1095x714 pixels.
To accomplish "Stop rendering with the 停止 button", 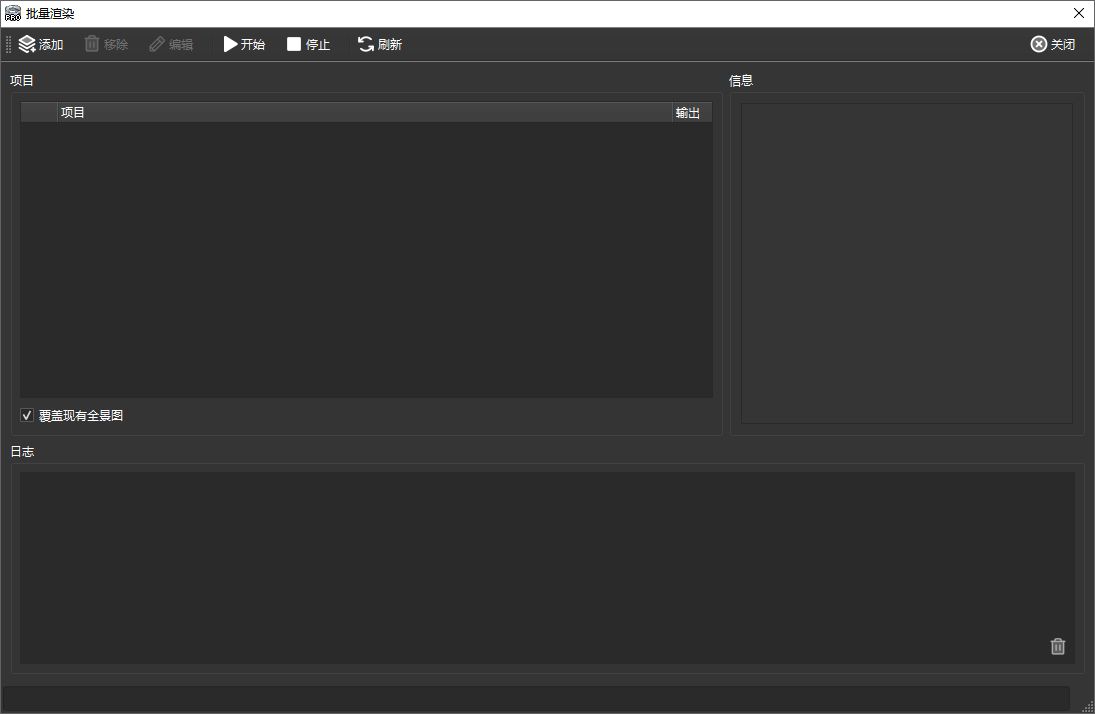I will pos(308,45).
